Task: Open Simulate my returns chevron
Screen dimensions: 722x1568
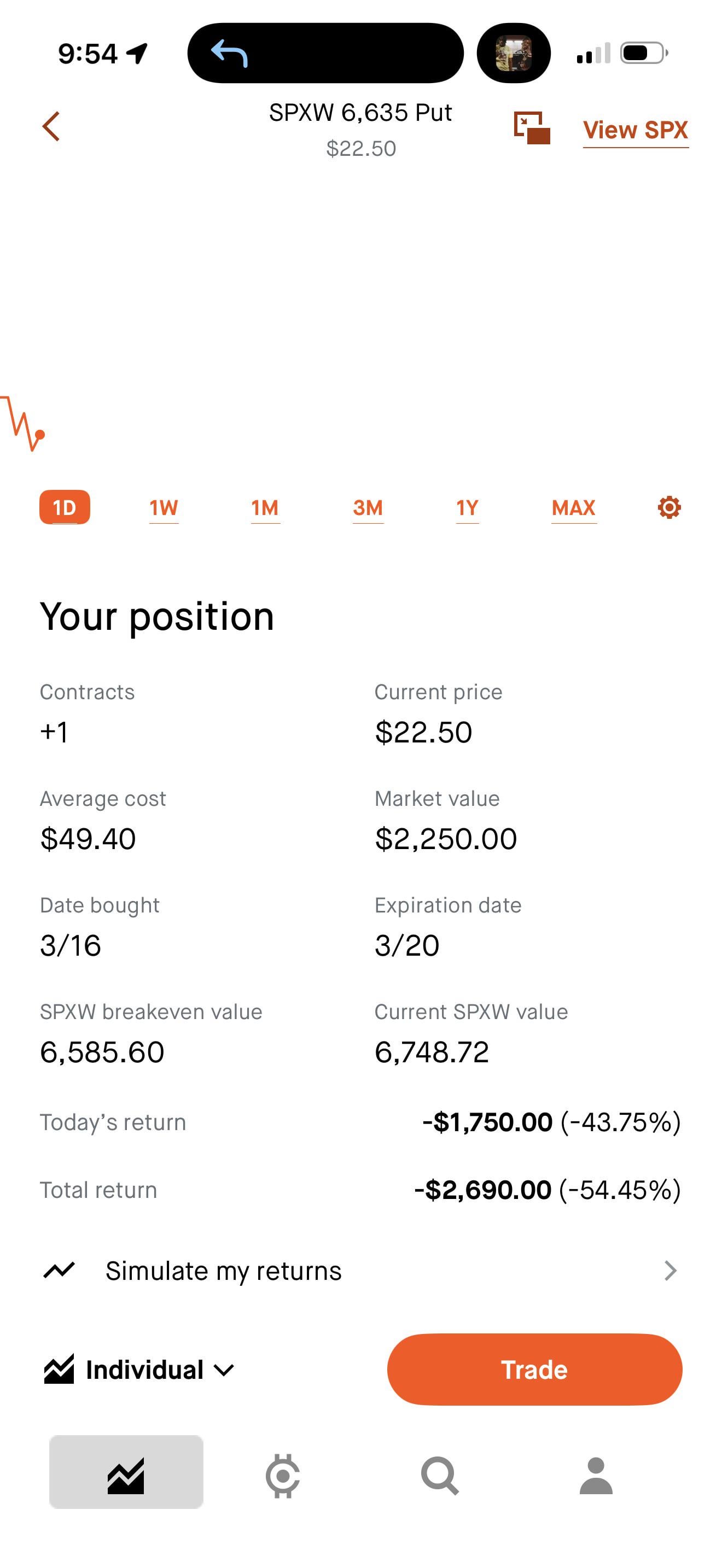Action: (669, 1271)
